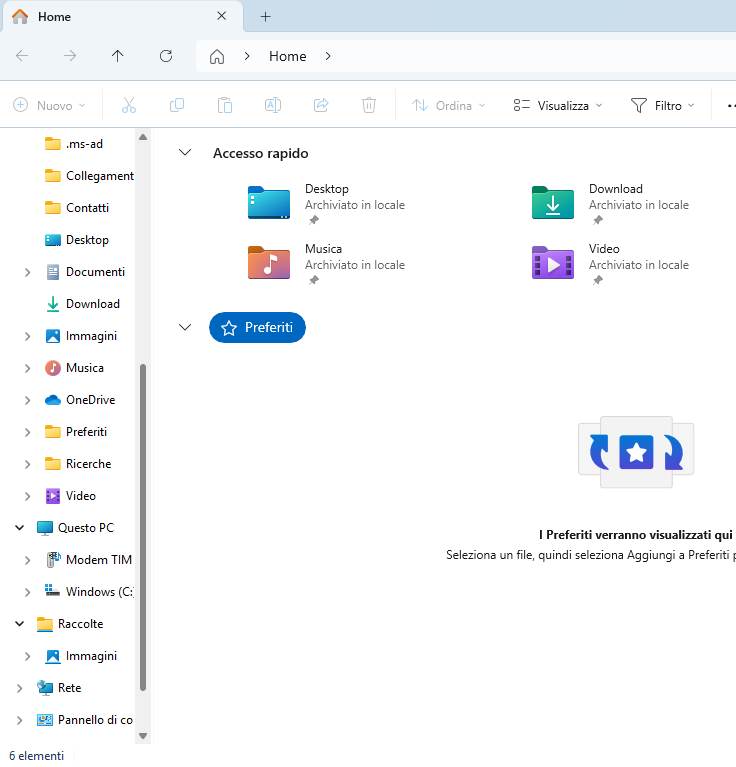Expand the OneDrive tree node

pyautogui.click(x=27, y=401)
